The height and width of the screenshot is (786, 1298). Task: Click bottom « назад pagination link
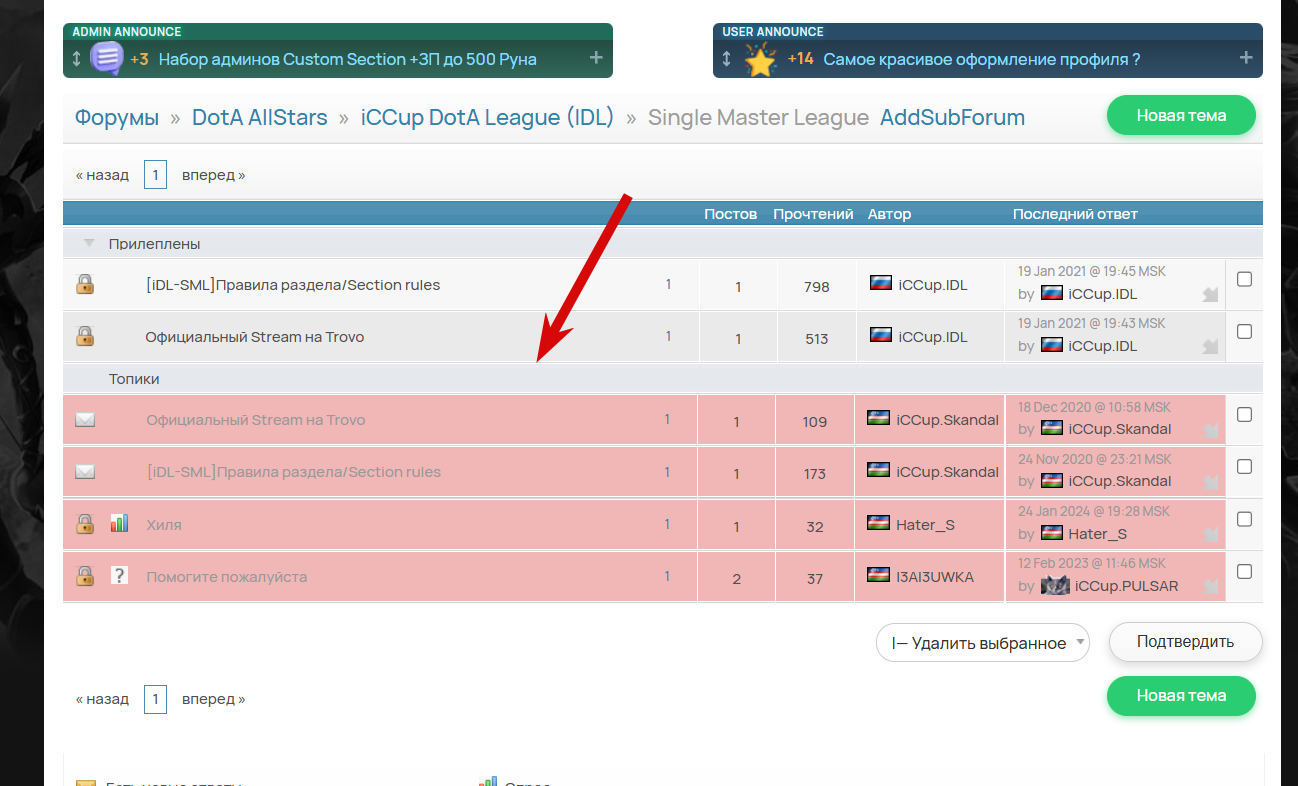tap(102, 699)
